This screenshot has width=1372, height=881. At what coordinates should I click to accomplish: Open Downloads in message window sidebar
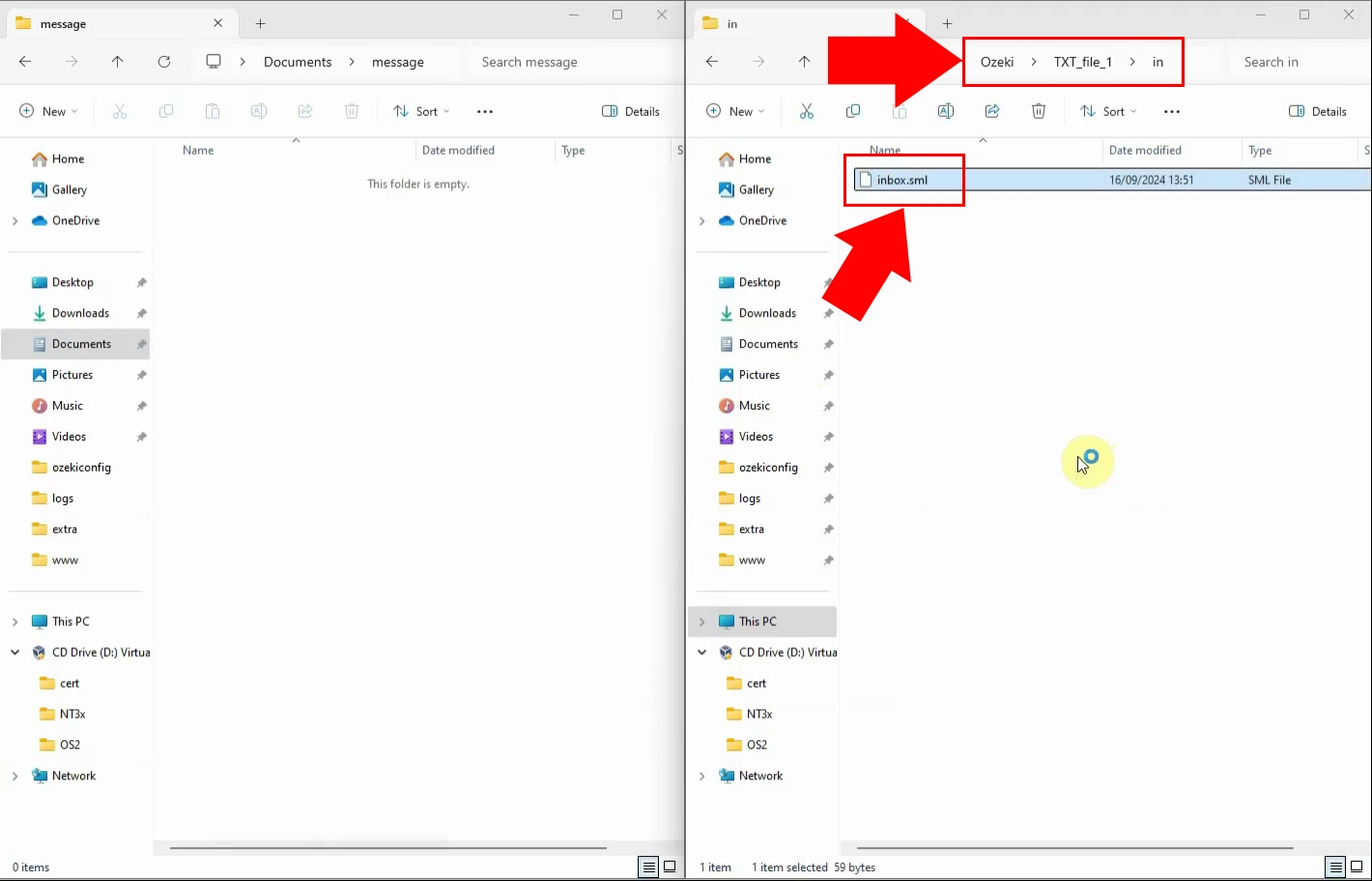tap(80, 314)
